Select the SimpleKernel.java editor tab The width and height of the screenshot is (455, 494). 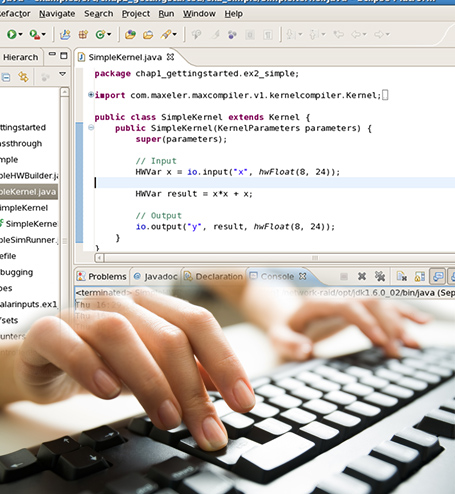click(x=125, y=57)
